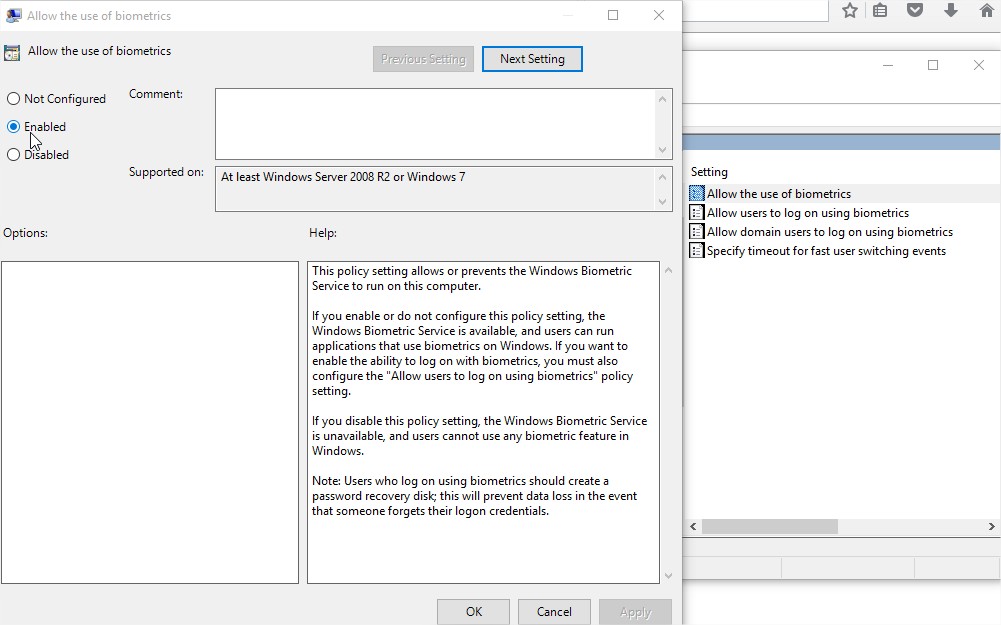Image resolution: width=1001 pixels, height=625 pixels.
Task: Click the Supported on scroll-down arrow
Action: [662, 203]
